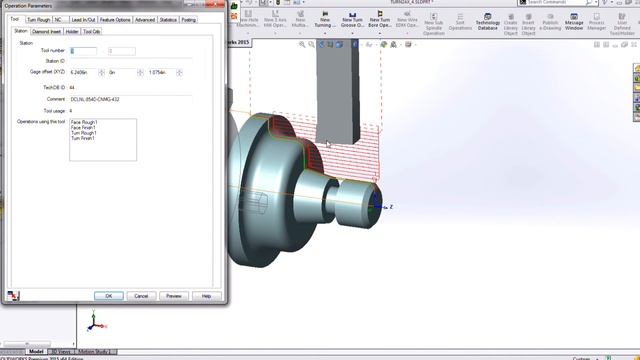Open dropdown arrow under New Turn Bore
Image resolution: width=640 pixels, height=360 pixels.
(x=380, y=33)
